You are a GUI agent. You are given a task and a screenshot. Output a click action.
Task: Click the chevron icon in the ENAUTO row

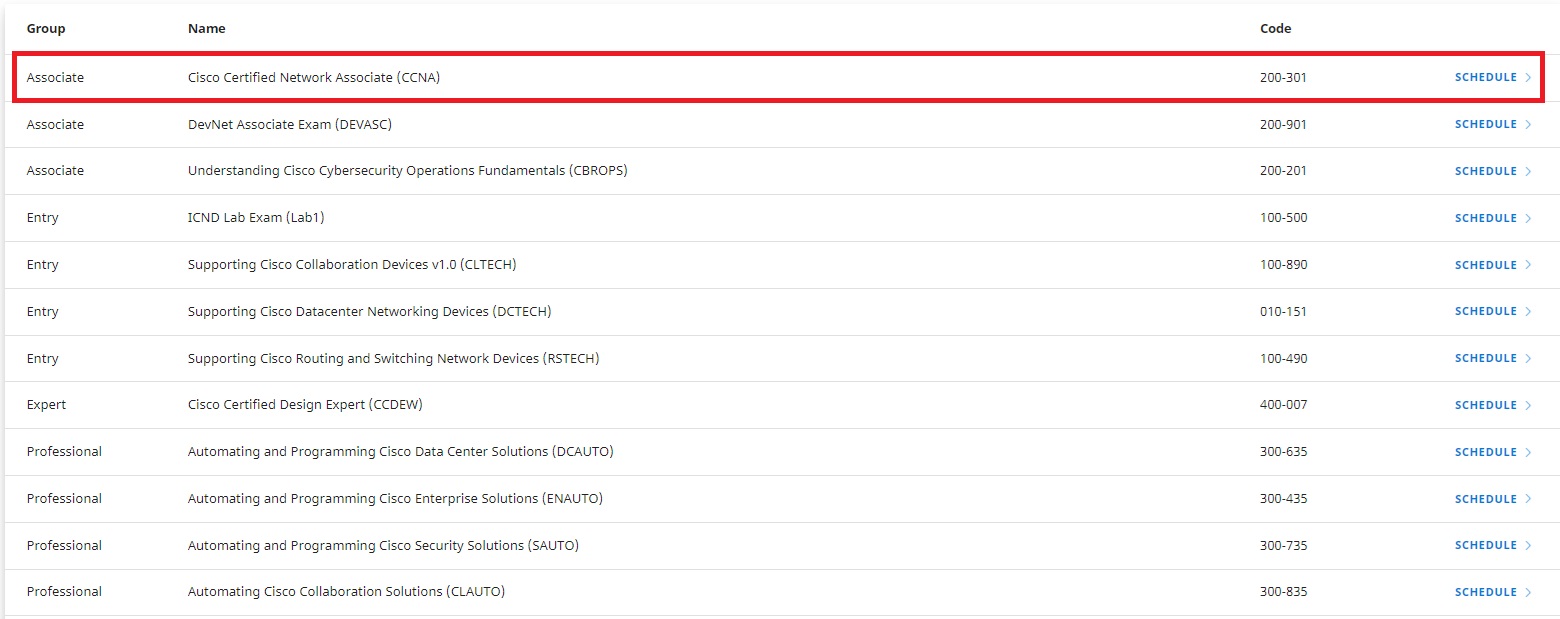[x=1528, y=499]
